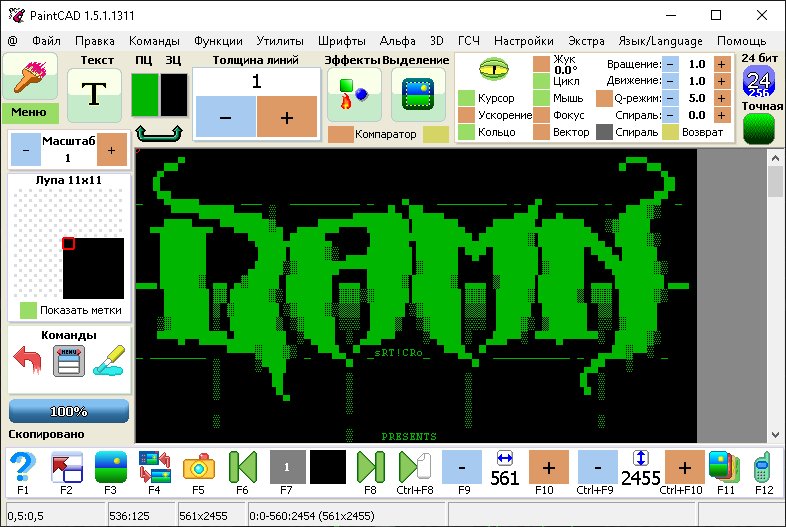This screenshot has height=527, width=786.
Task: Click the 100% progress bar
Action: tap(69, 411)
